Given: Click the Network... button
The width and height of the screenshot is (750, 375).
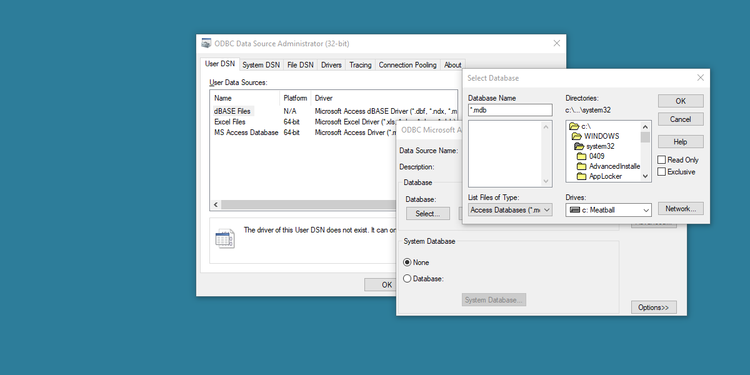Looking at the screenshot, I should point(681,209).
